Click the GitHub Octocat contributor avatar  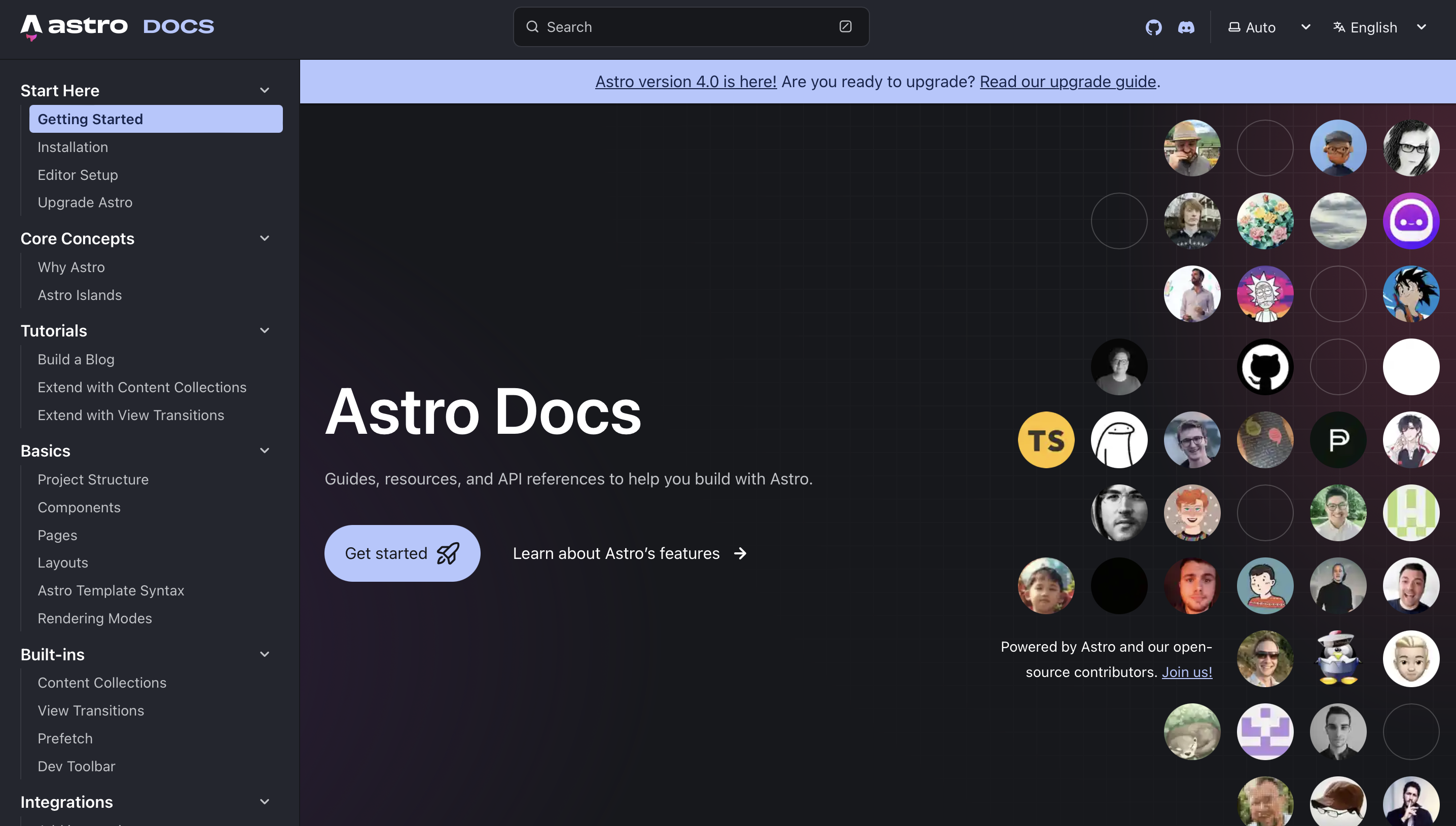pyautogui.click(x=1265, y=366)
